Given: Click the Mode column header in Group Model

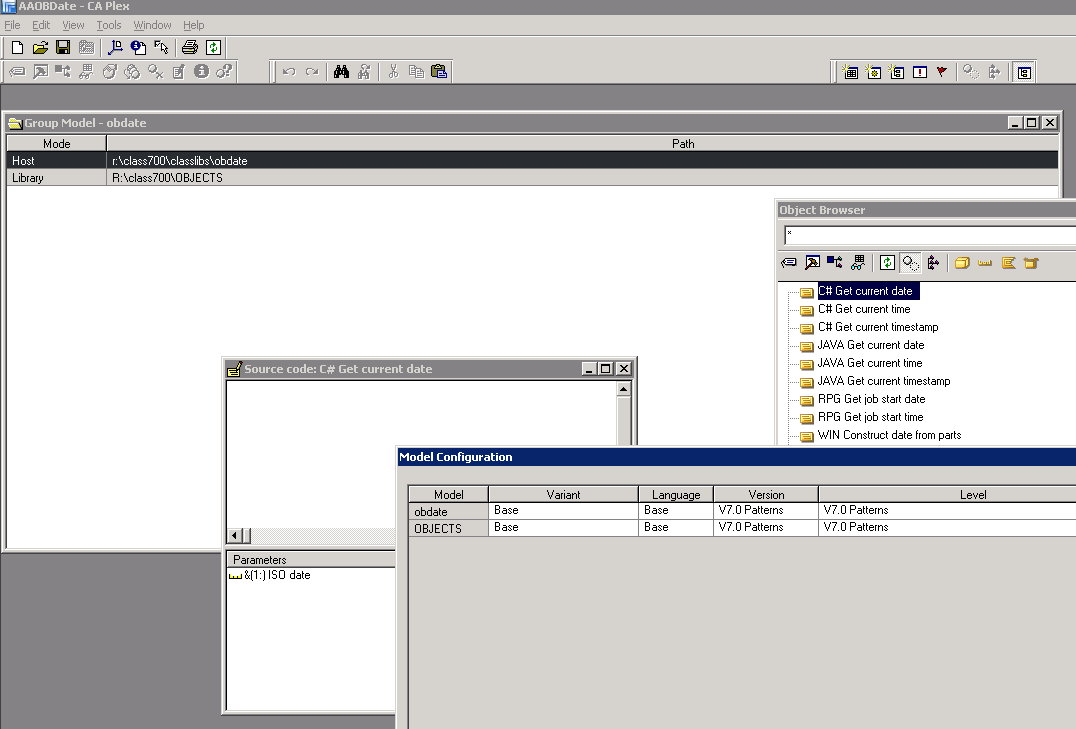Looking at the screenshot, I should click(56, 143).
